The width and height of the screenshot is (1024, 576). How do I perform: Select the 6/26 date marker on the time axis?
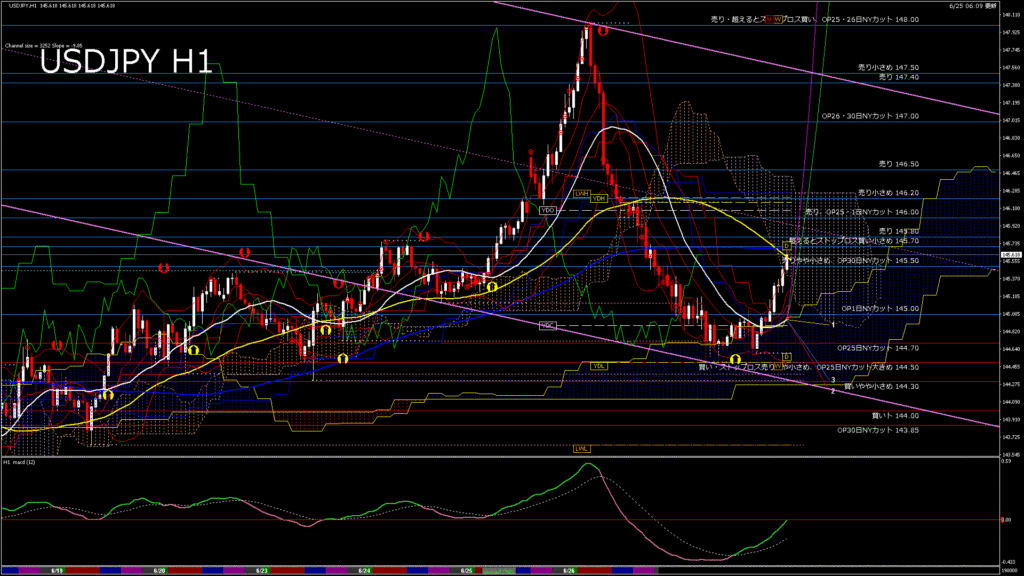pos(569,571)
